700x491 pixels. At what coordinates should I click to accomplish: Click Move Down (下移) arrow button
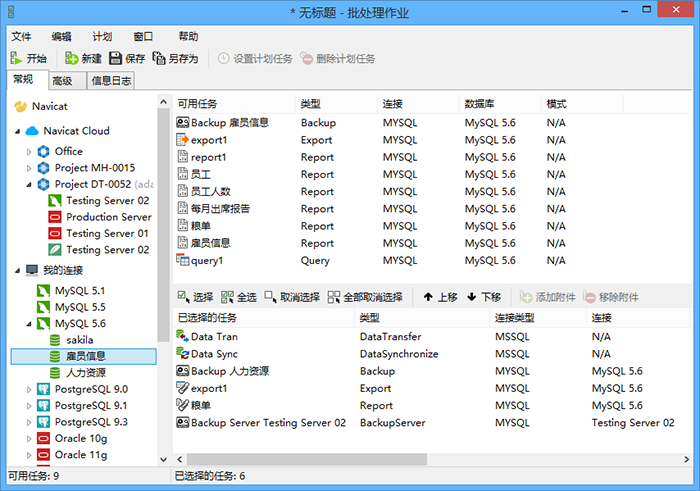point(484,297)
